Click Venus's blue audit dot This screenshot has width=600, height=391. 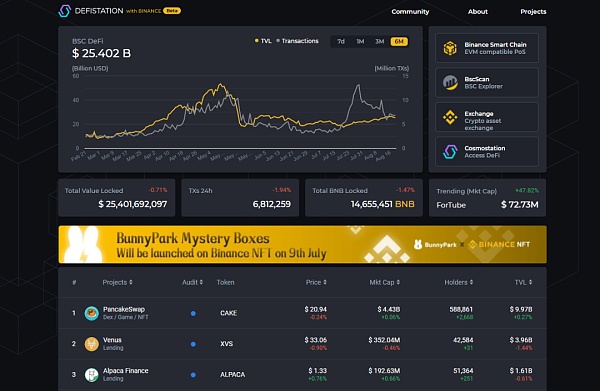coord(193,344)
